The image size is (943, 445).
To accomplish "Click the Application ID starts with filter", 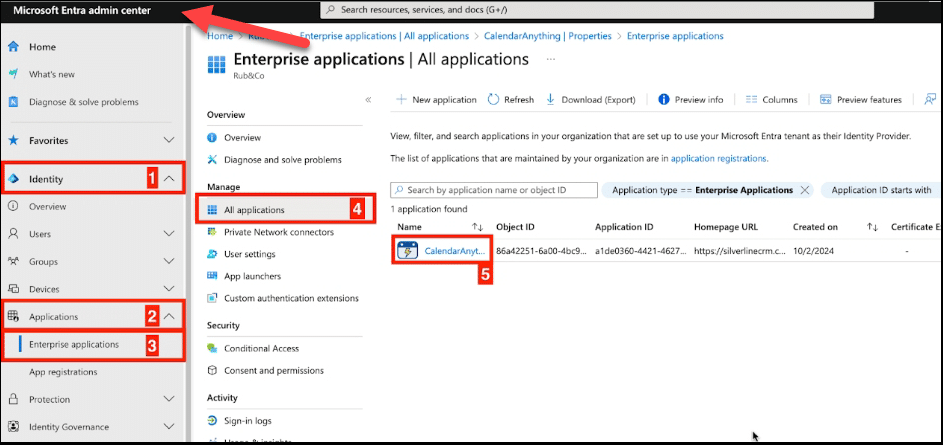I will click(x=881, y=190).
